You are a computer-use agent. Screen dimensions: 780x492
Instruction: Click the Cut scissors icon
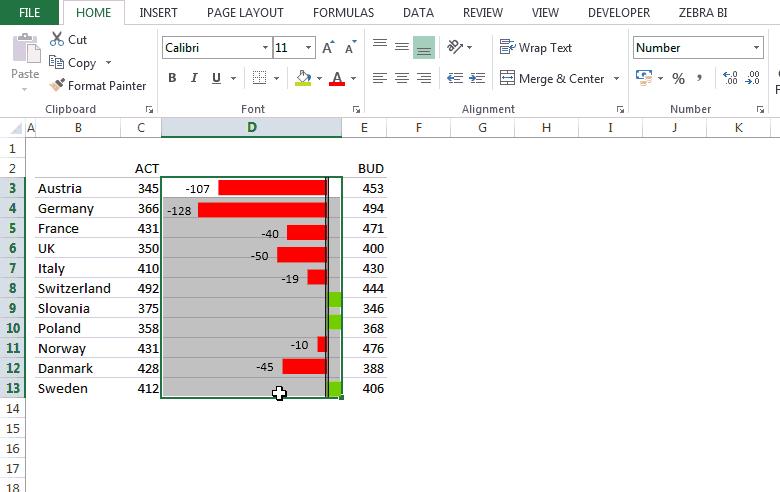(57, 40)
